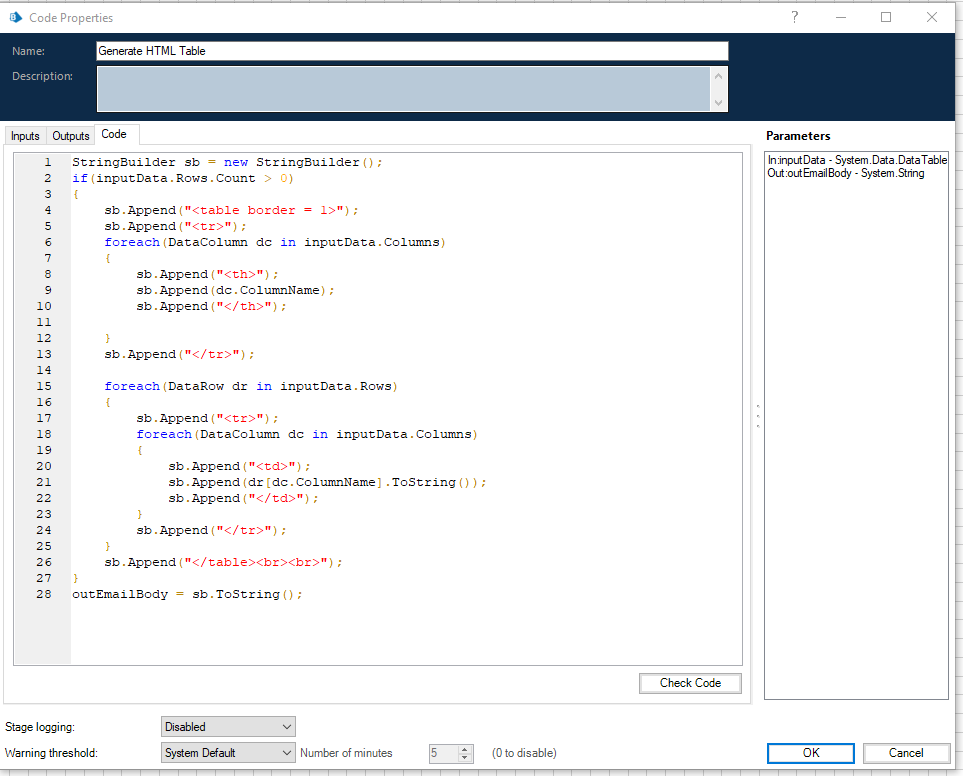Switch to the Outputs tab

(x=71, y=136)
